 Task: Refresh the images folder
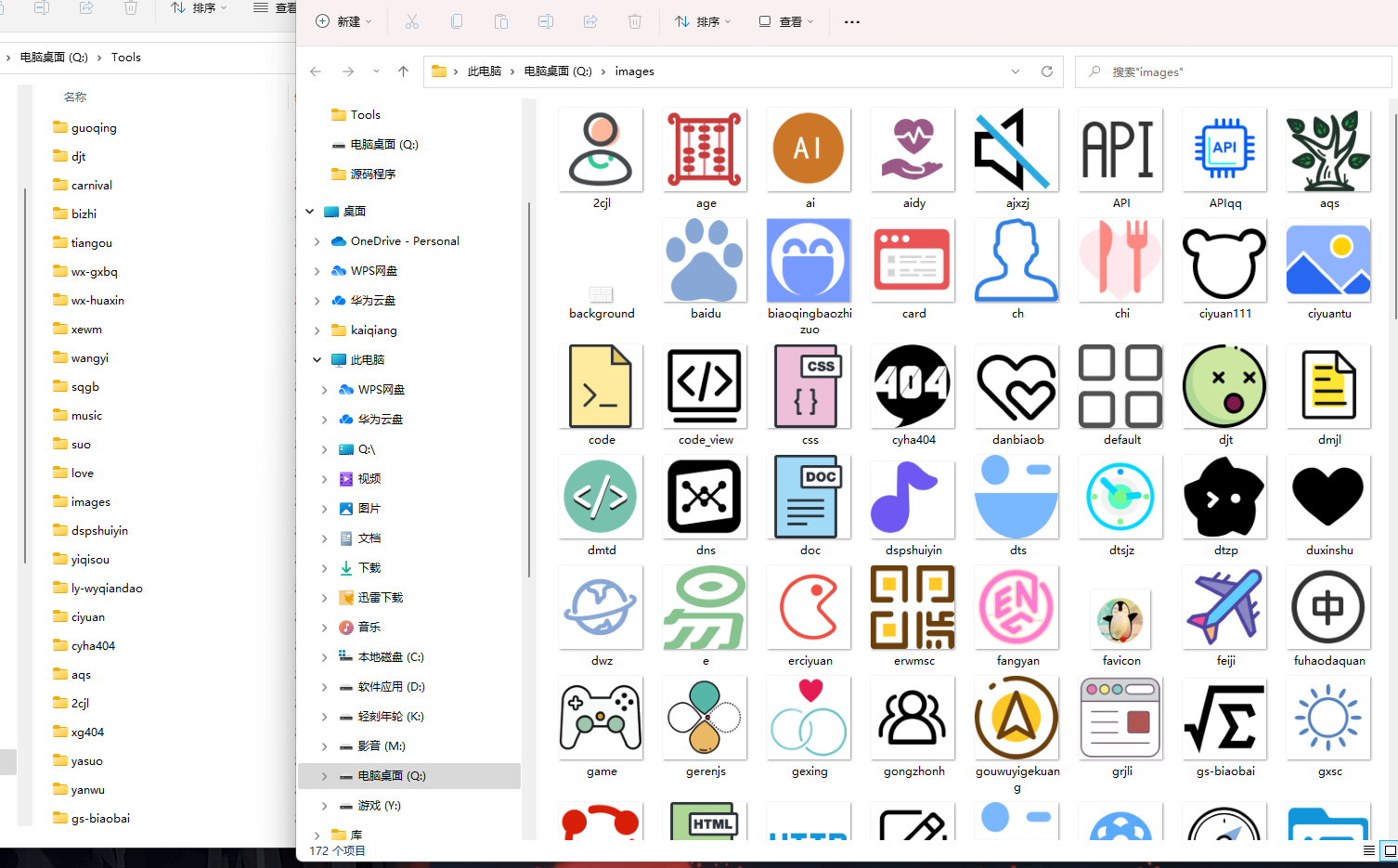pyautogui.click(x=1046, y=71)
